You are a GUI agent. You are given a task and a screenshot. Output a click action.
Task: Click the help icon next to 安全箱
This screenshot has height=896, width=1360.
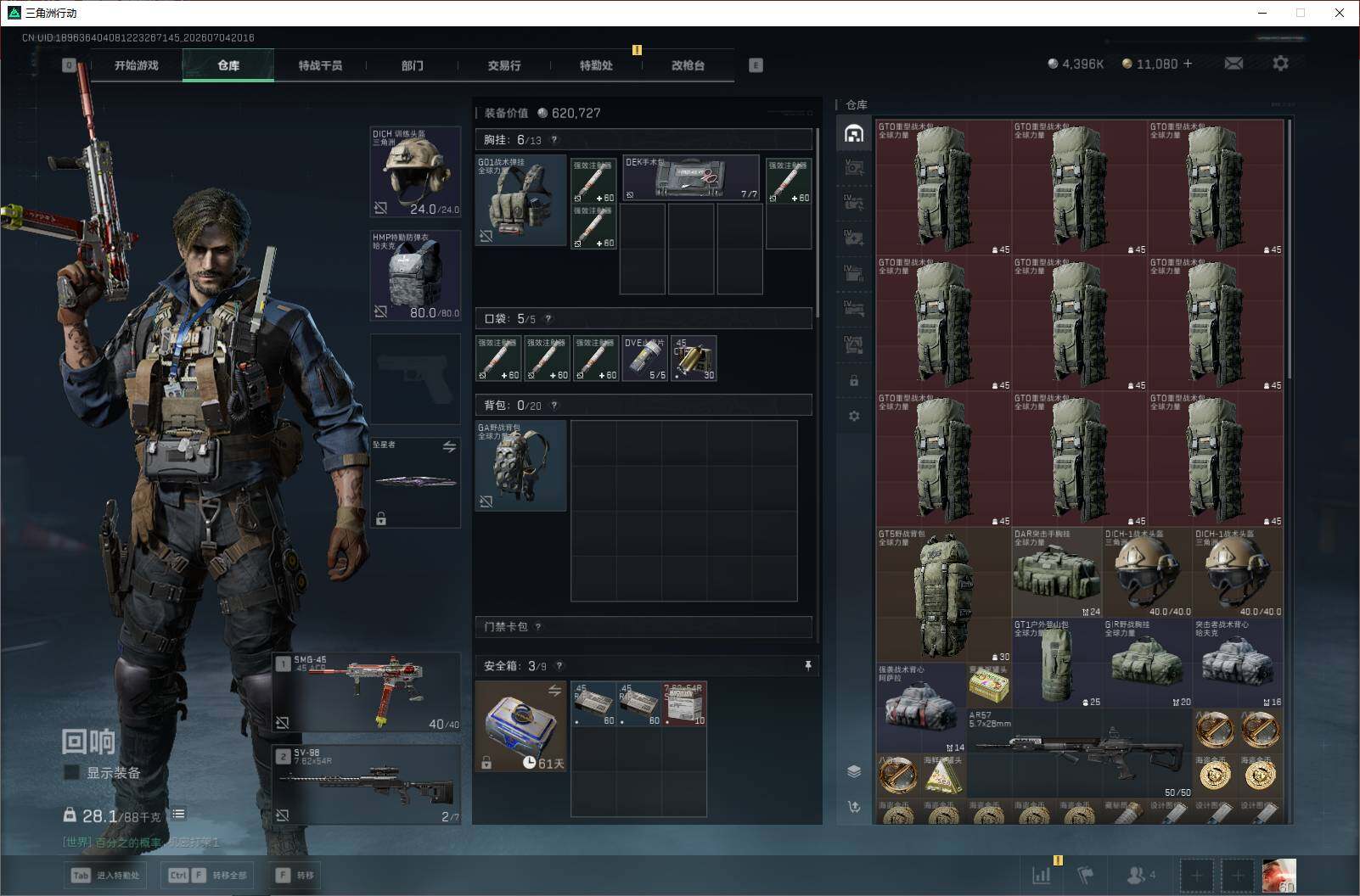click(559, 666)
